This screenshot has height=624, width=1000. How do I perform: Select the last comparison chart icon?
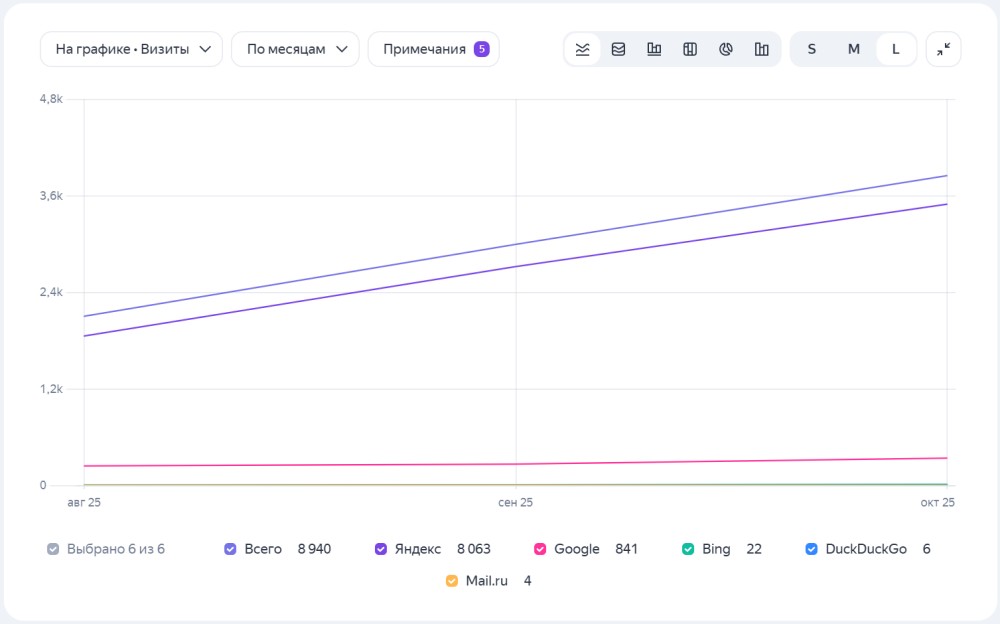pyautogui.click(x=761, y=49)
